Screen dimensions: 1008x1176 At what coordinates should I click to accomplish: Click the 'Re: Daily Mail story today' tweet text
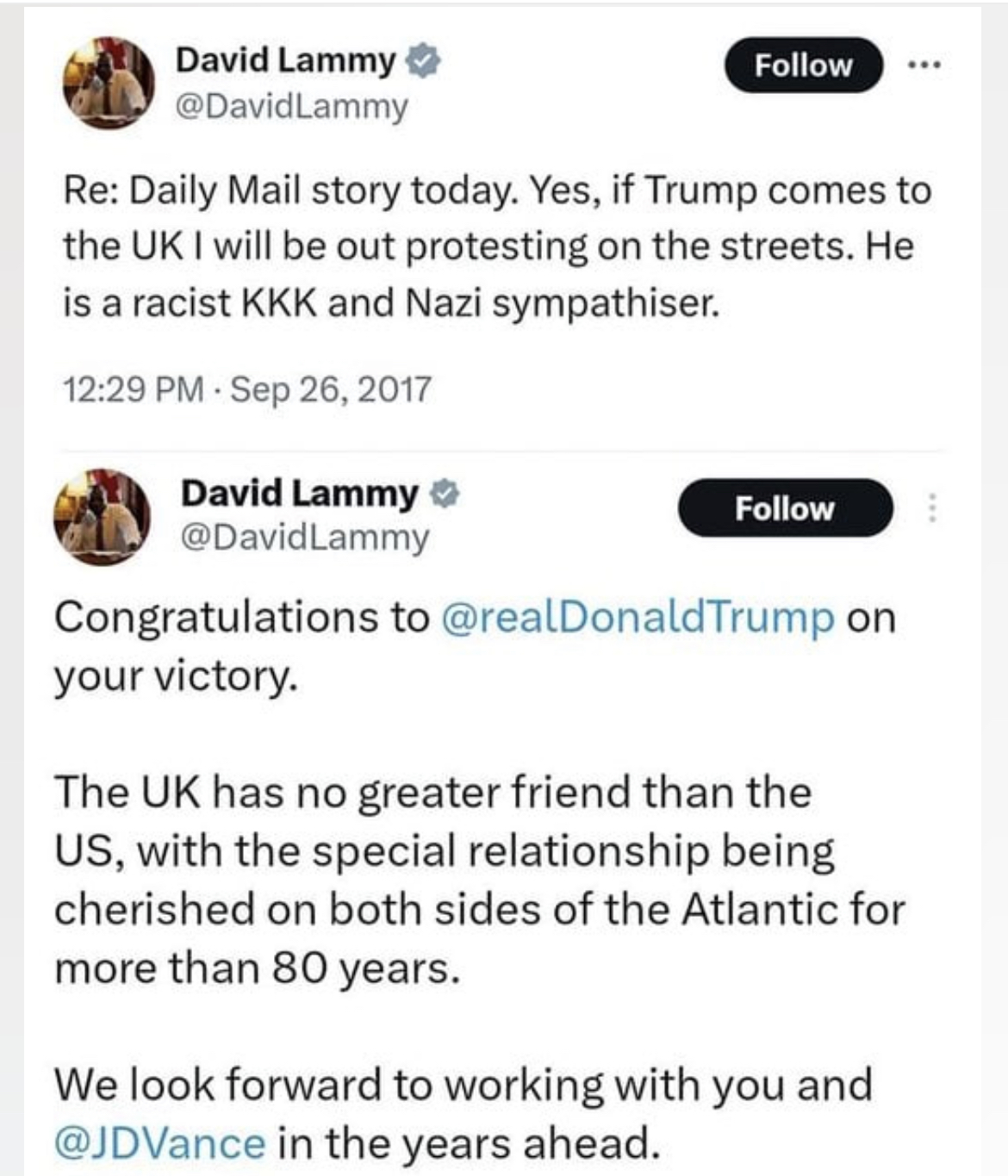point(496,246)
